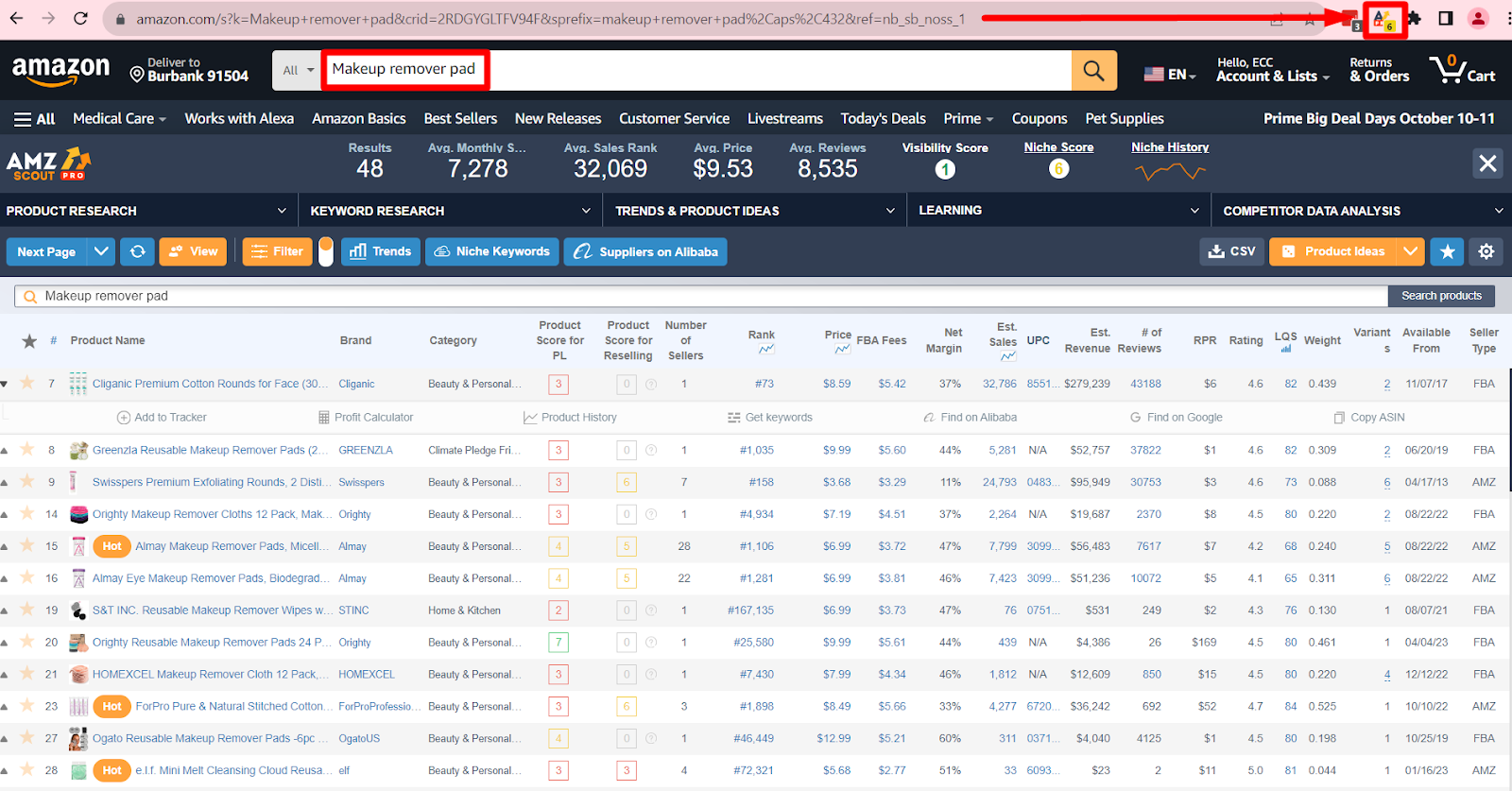Image resolution: width=1512 pixels, height=791 pixels.
Task: Open the Niche History link
Action: [x=1170, y=147]
